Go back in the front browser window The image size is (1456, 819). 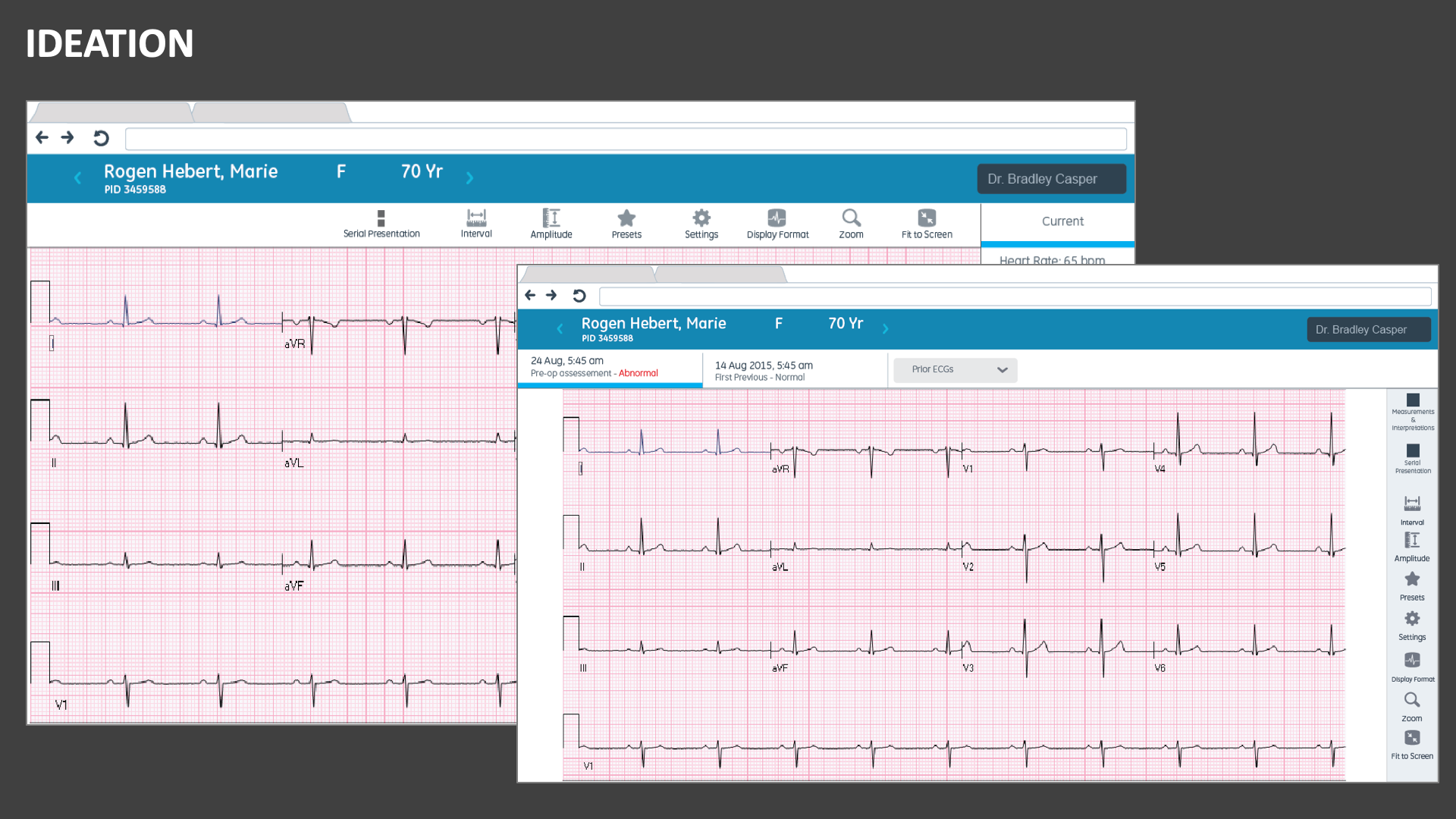click(530, 295)
